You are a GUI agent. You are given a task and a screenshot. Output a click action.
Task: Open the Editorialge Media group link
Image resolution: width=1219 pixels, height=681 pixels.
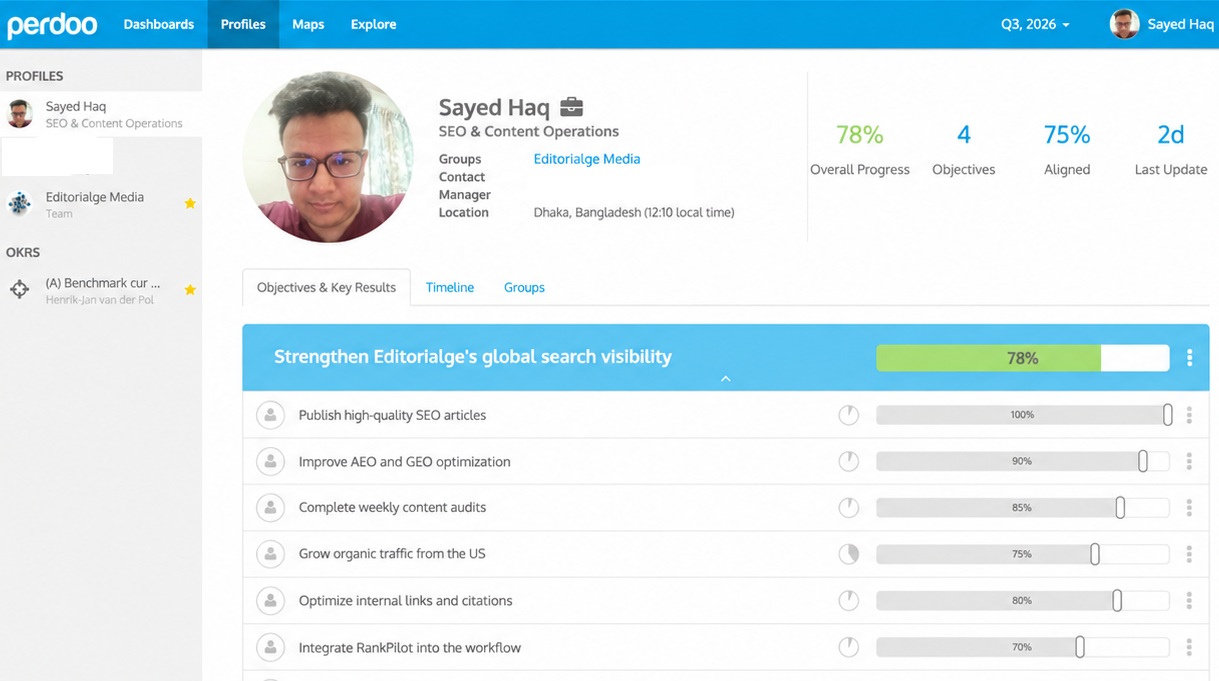587,159
